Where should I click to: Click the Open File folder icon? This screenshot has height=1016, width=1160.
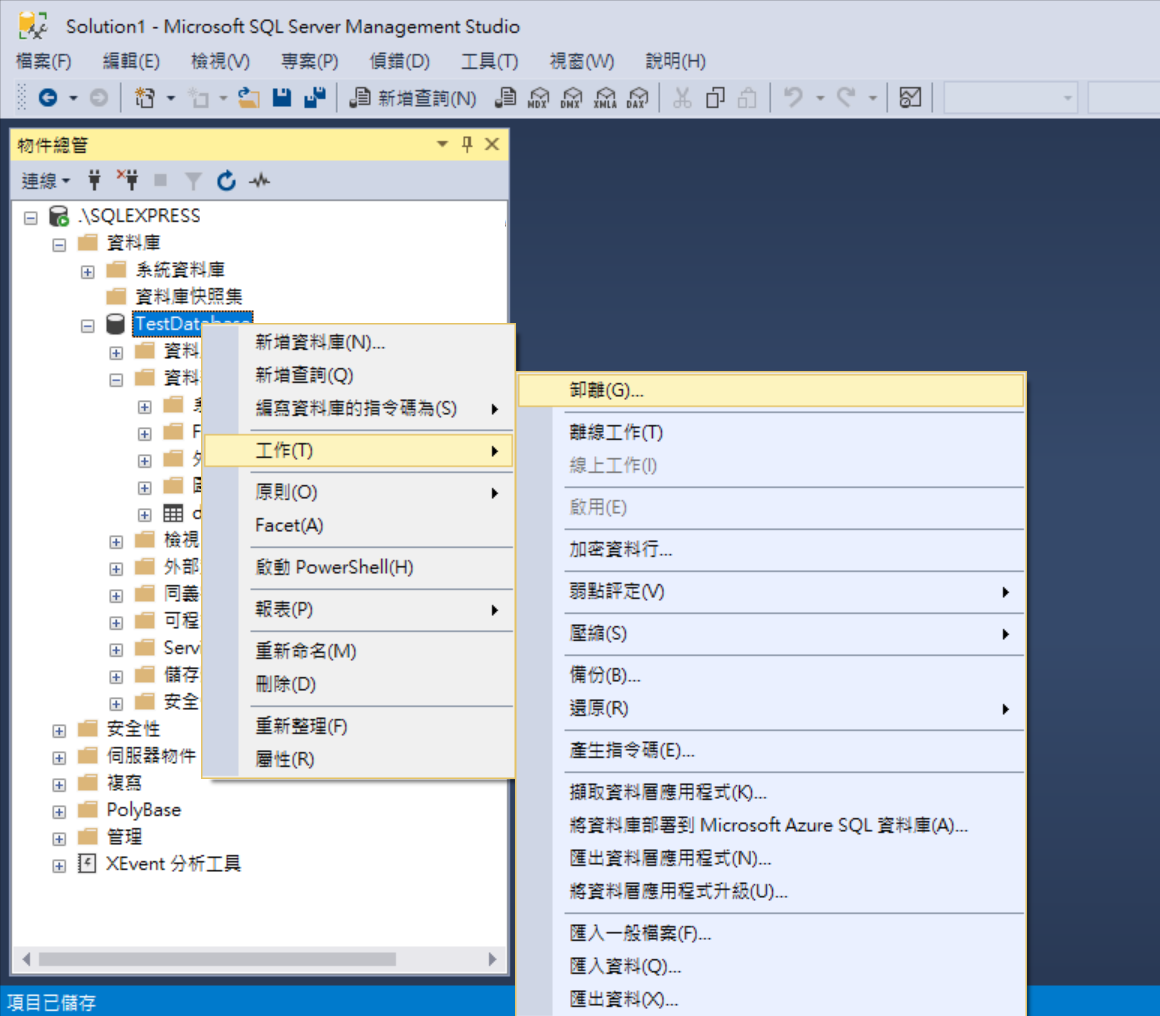pos(249,98)
